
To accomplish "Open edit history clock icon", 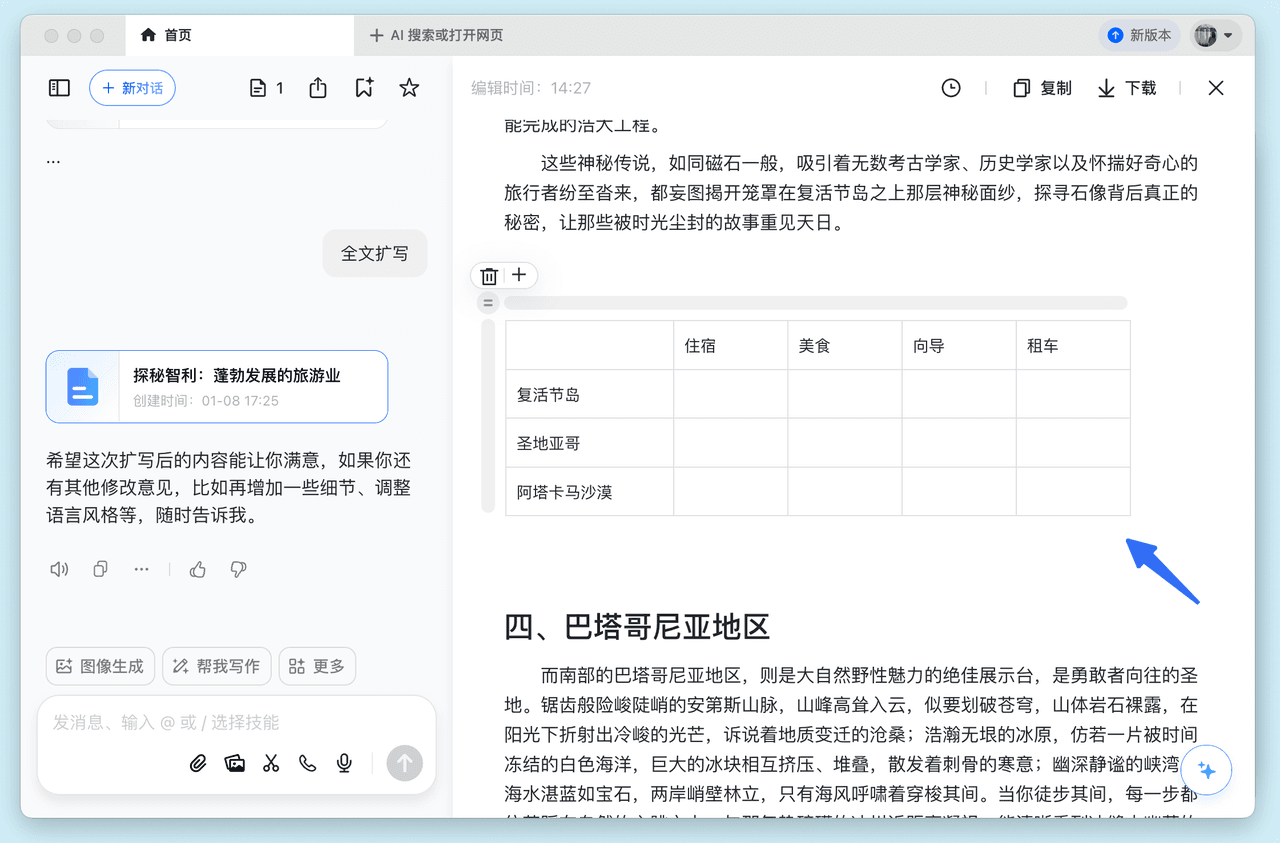I will coord(951,88).
